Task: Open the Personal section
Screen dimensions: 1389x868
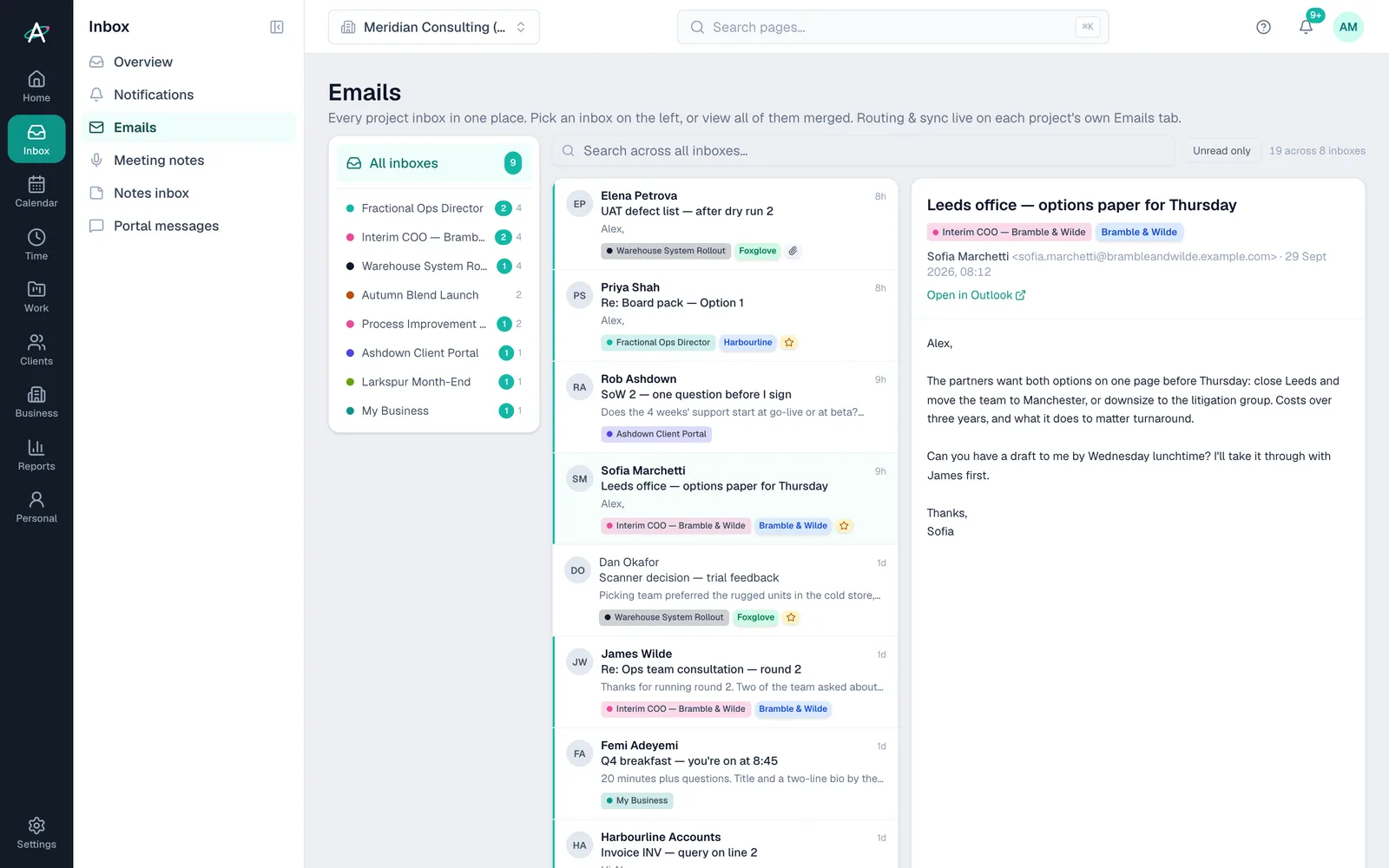Action: point(36,507)
